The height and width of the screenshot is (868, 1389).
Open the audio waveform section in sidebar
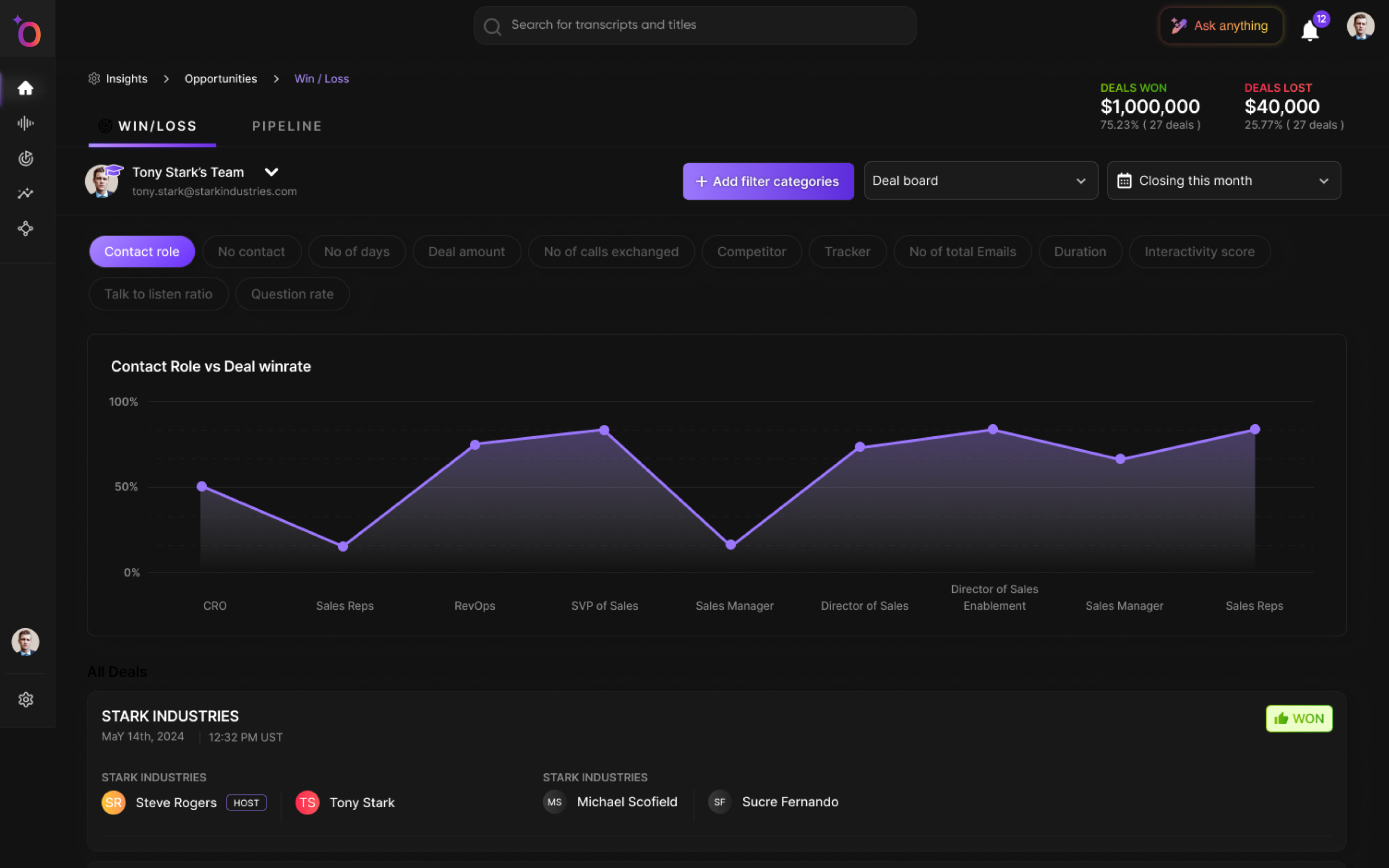point(26,123)
